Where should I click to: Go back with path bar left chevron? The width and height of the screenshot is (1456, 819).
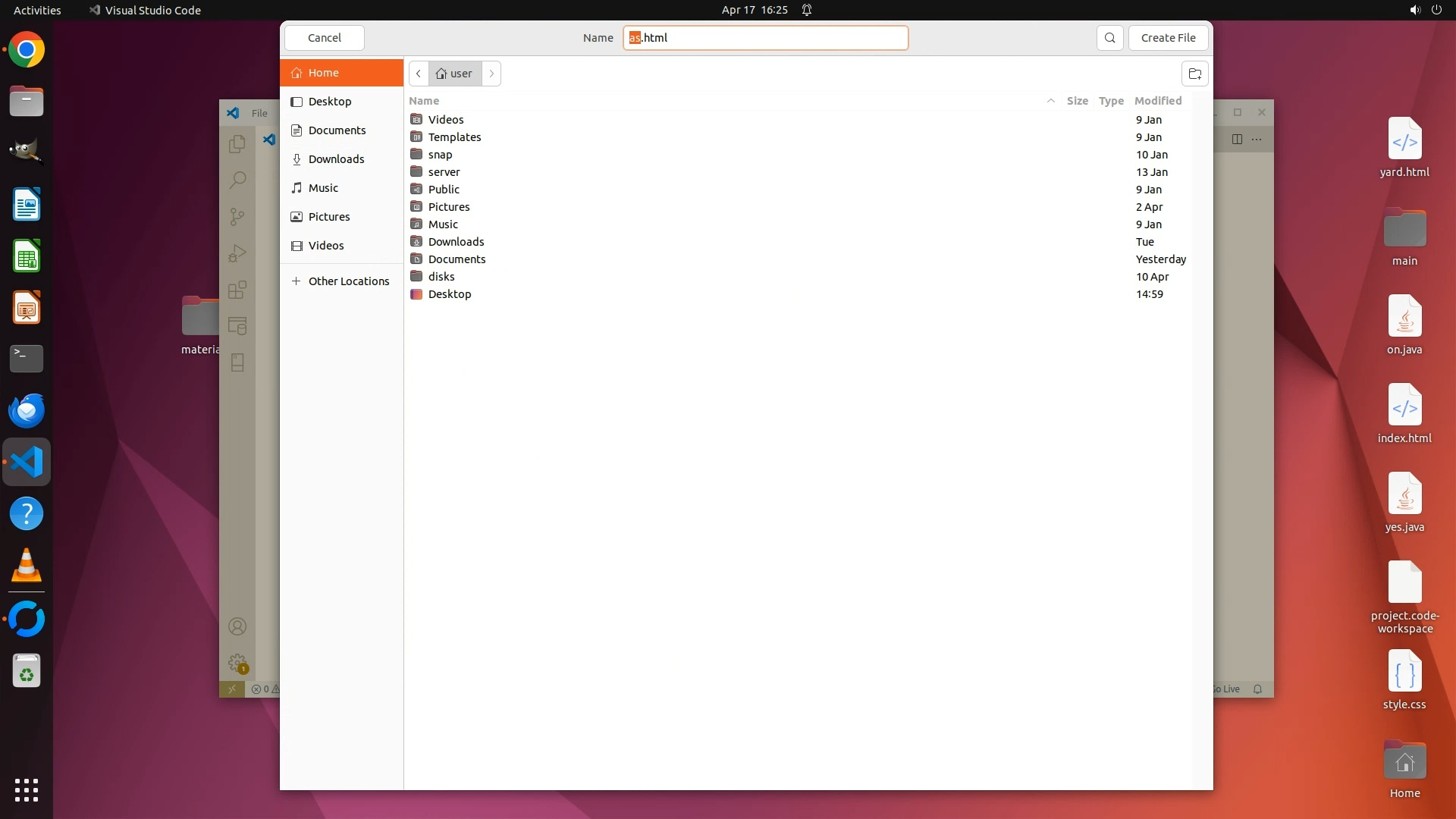coord(419,74)
